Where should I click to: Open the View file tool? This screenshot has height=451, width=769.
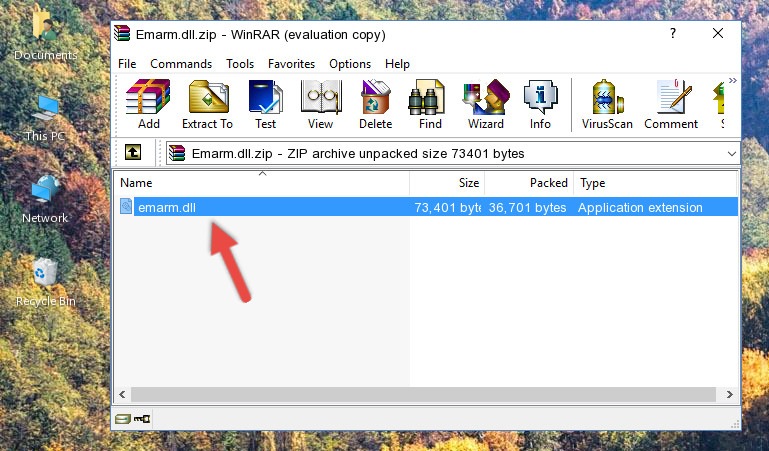coord(321,104)
